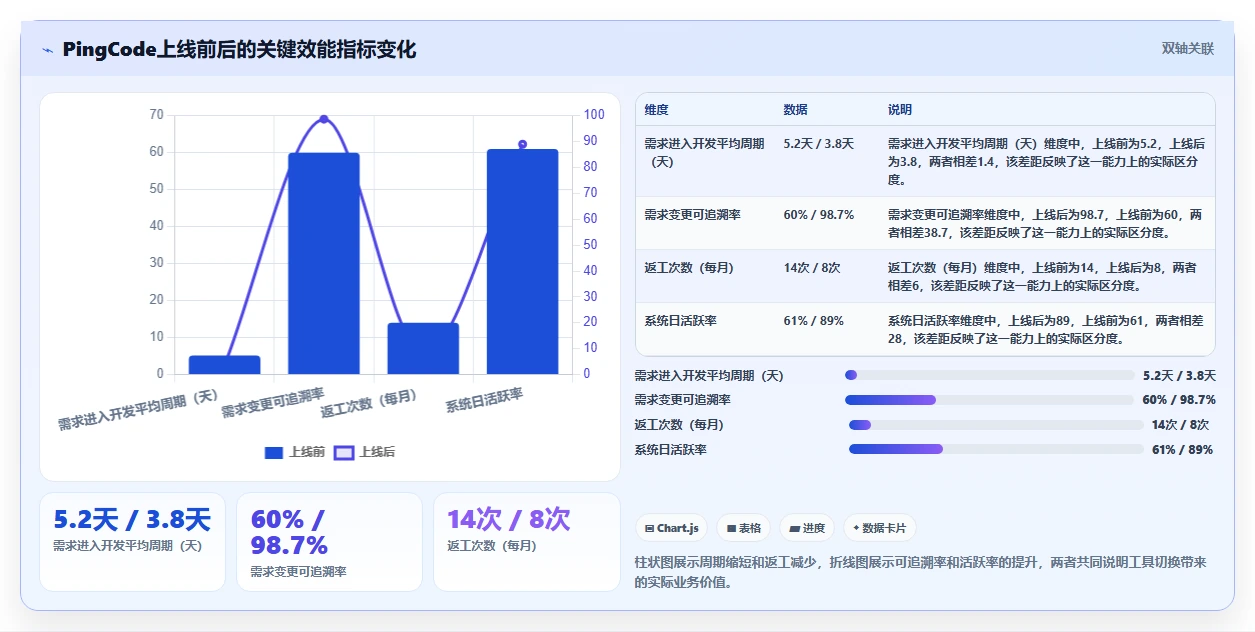Click 需求进入开发平均周期（天） in the table's first column
Viewport: 1255px width, 632px height.
pyautogui.click(x=704, y=152)
